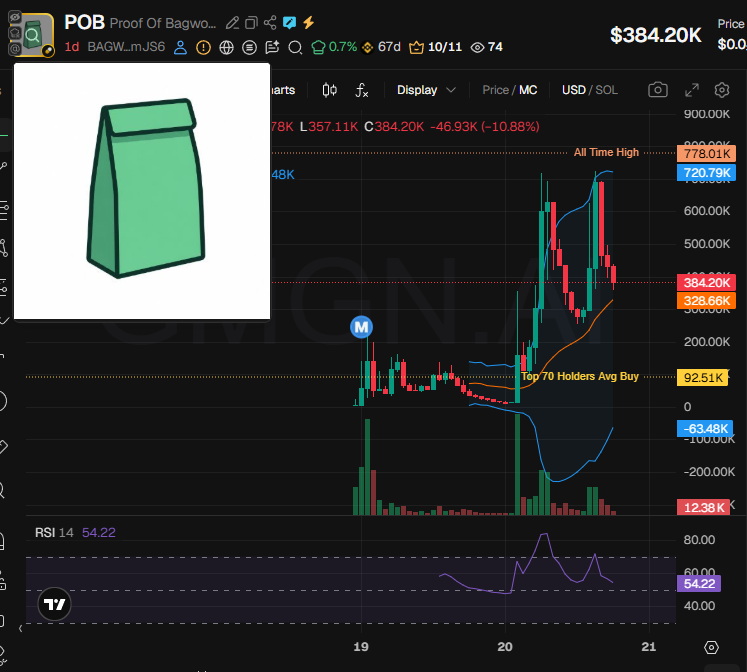
Task: Click the 54.22 purple RSI axis tag
Action: [699, 583]
